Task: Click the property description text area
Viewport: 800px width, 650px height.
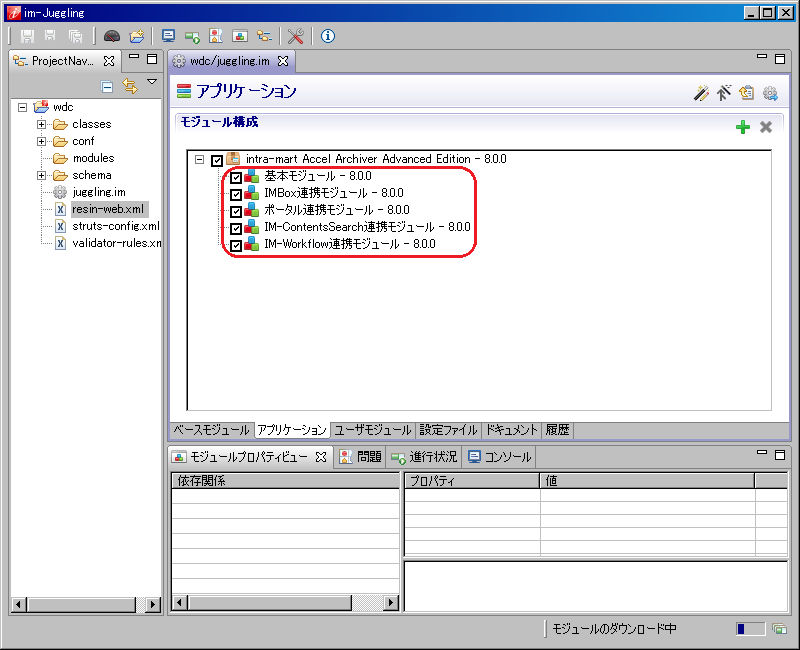Action: 596,586
